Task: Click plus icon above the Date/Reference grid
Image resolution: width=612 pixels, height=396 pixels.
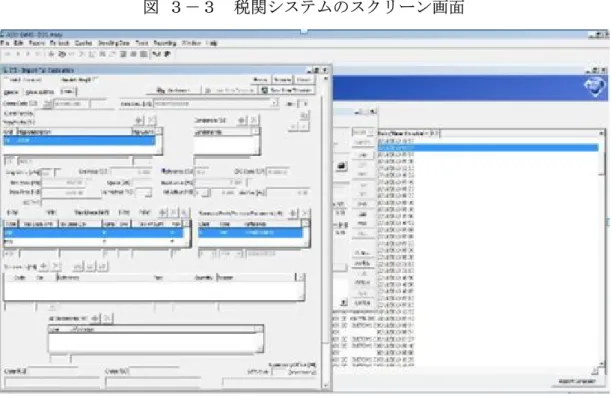Action: tap(44, 266)
